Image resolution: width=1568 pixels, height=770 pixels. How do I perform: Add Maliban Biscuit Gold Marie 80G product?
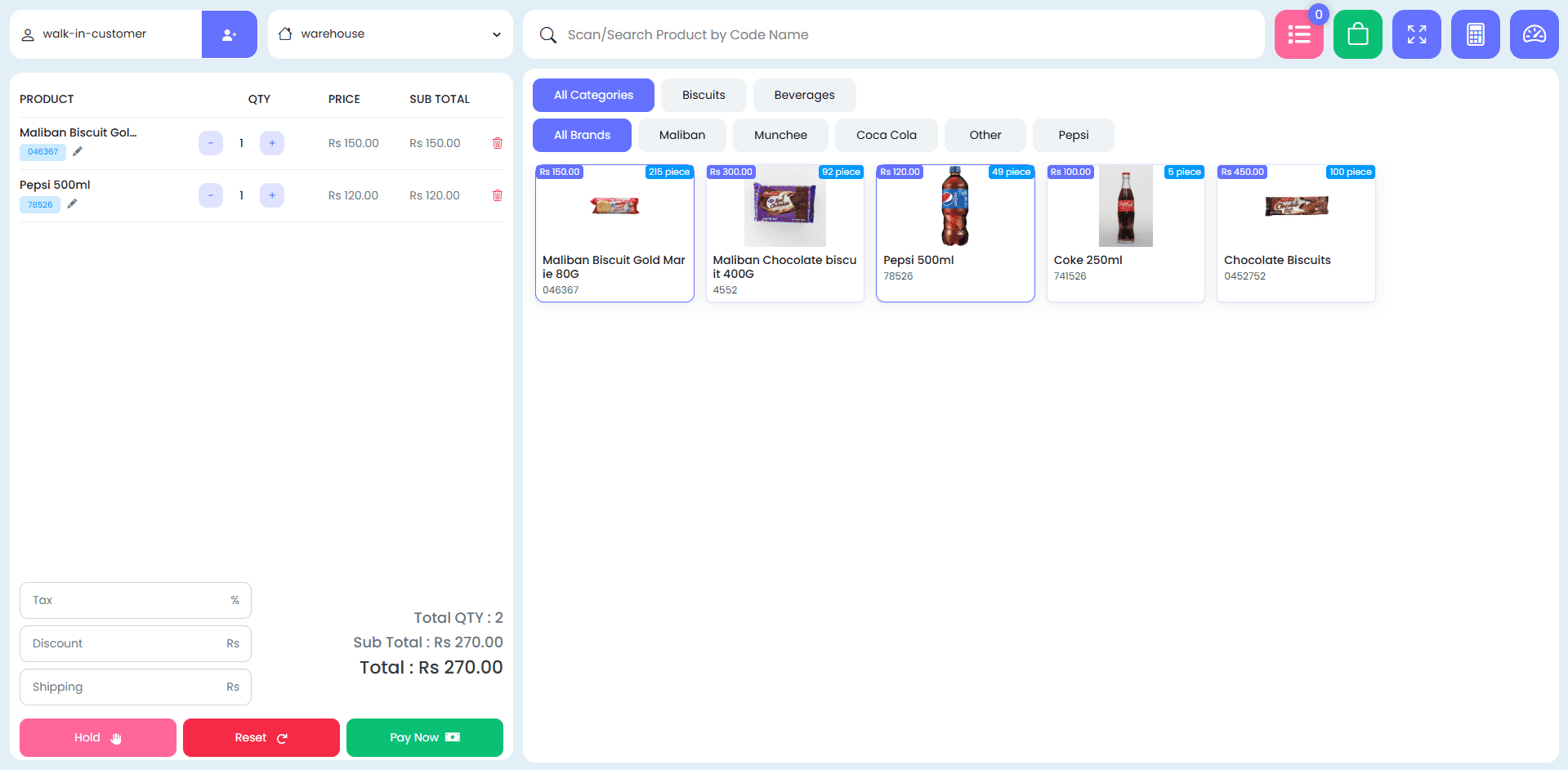click(614, 233)
